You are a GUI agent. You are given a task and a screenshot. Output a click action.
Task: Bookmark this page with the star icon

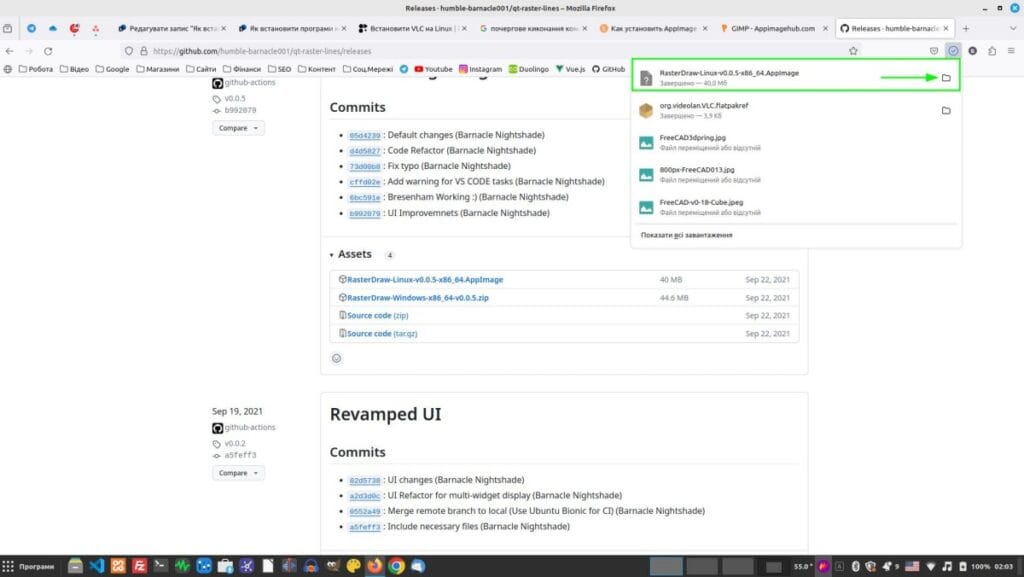tap(854, 51)
